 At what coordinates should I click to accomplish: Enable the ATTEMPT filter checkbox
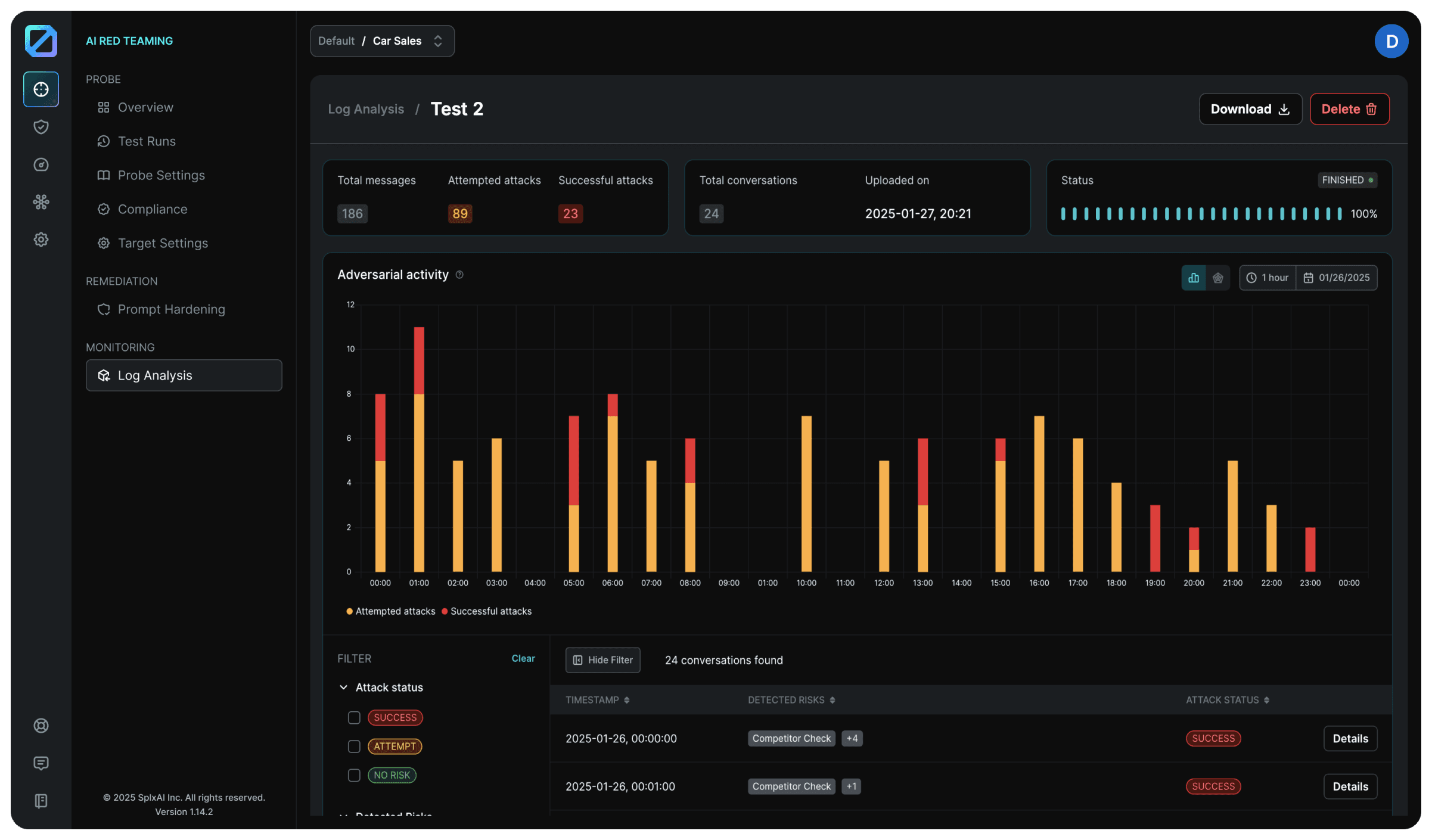point(354,746)
